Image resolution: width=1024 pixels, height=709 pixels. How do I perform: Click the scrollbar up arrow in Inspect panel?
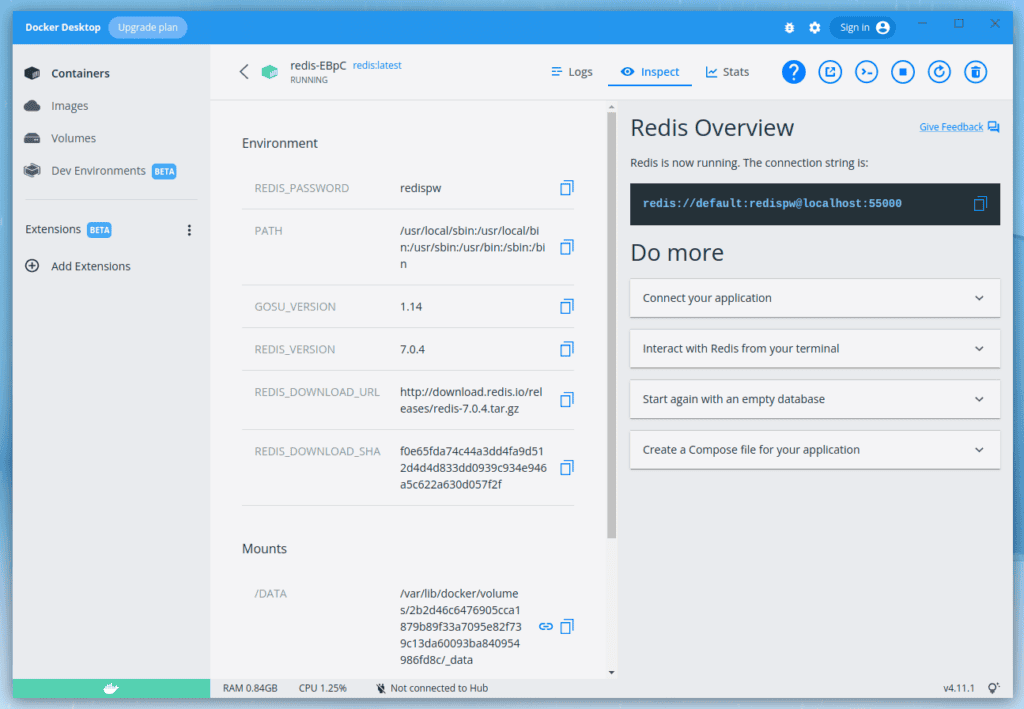[x=611, y=107]
